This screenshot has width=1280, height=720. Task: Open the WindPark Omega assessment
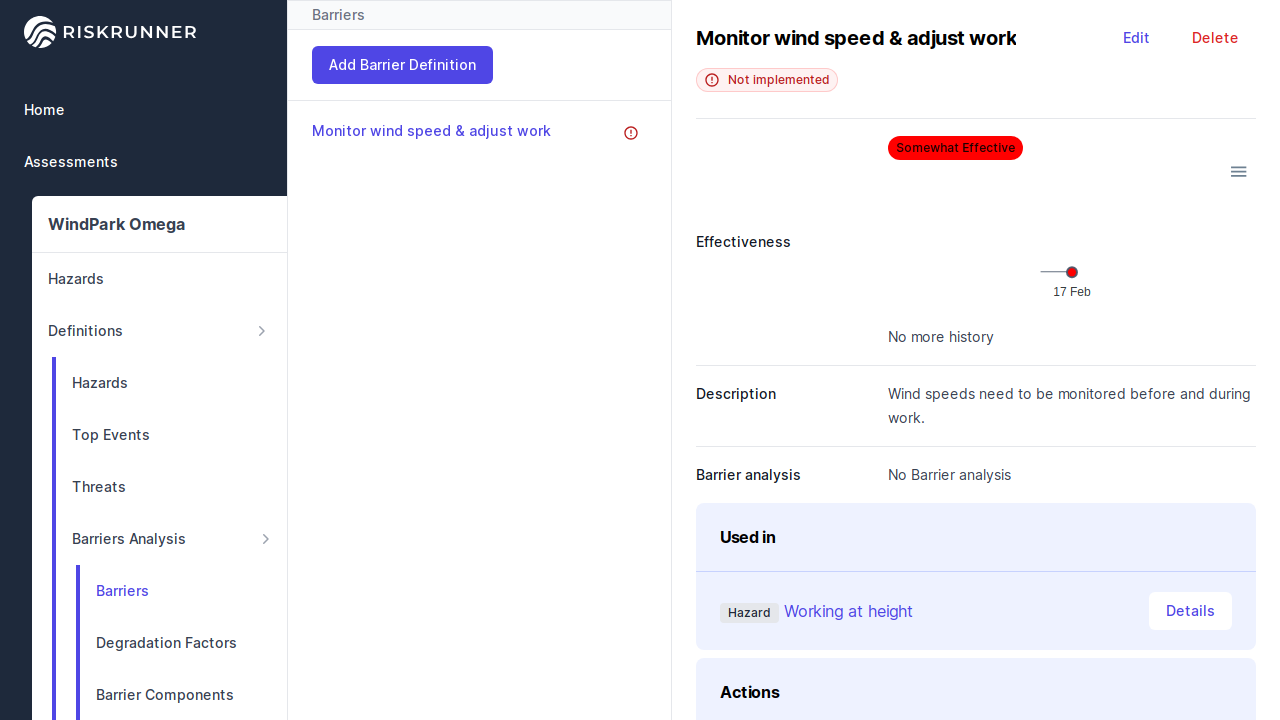(x=117, y=224)
